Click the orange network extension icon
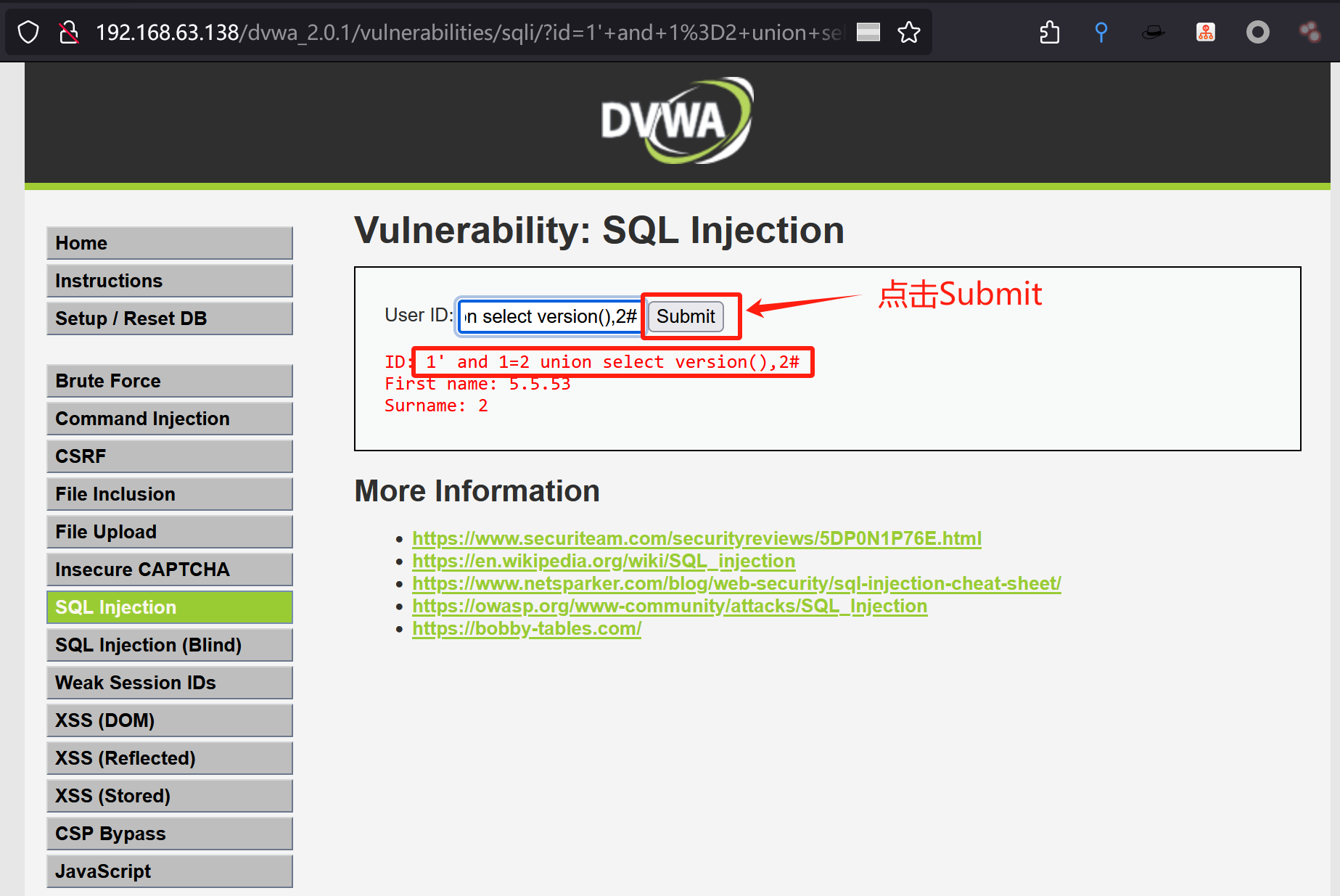The height and width of the screenshot is (896, 1340). pos(1205,33)
